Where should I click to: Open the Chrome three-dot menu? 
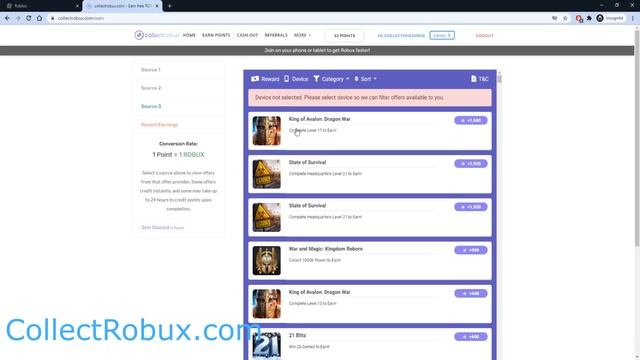[633, 18]
